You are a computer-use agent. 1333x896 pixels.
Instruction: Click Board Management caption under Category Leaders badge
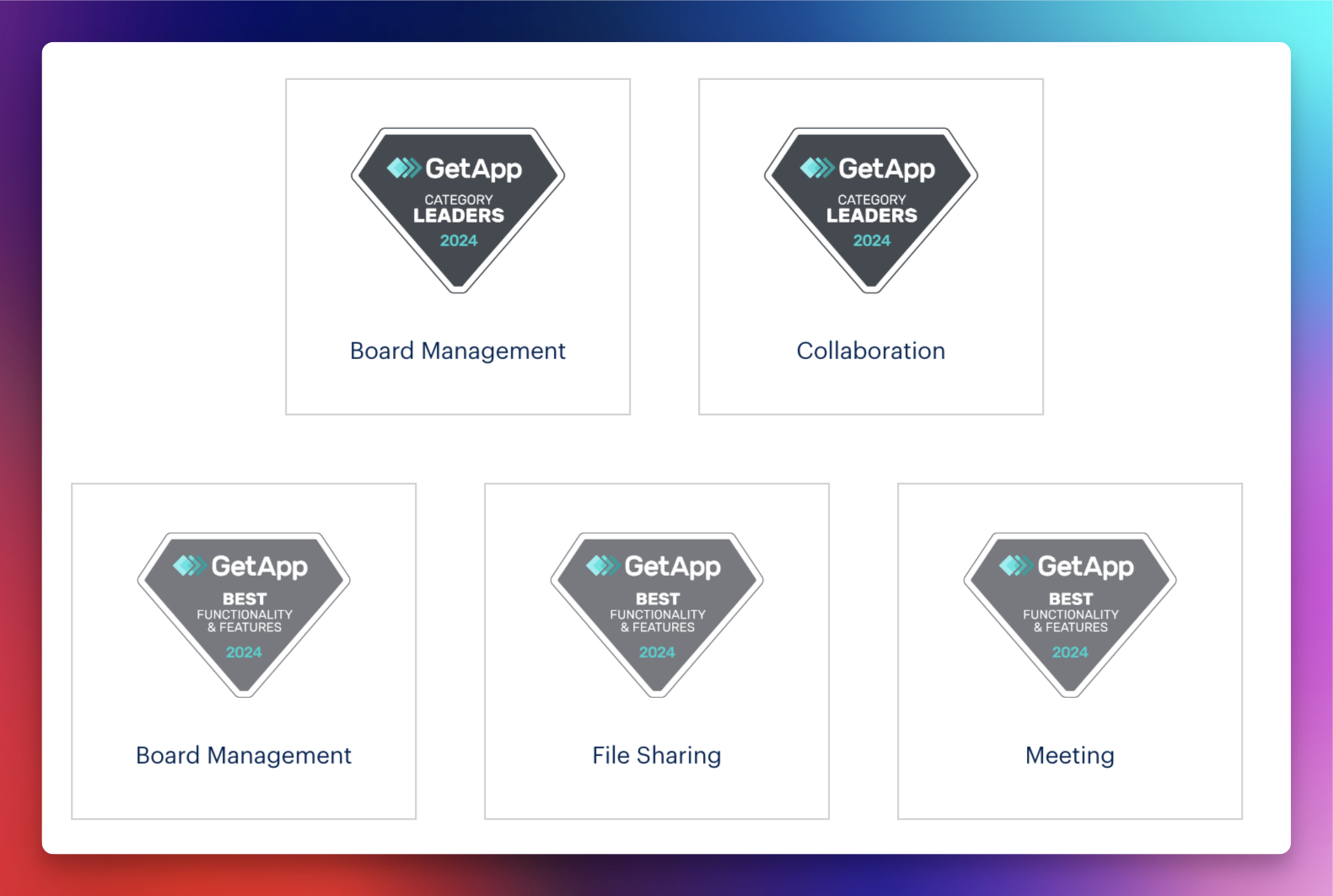pyautogui.click(x=458, y=351)
